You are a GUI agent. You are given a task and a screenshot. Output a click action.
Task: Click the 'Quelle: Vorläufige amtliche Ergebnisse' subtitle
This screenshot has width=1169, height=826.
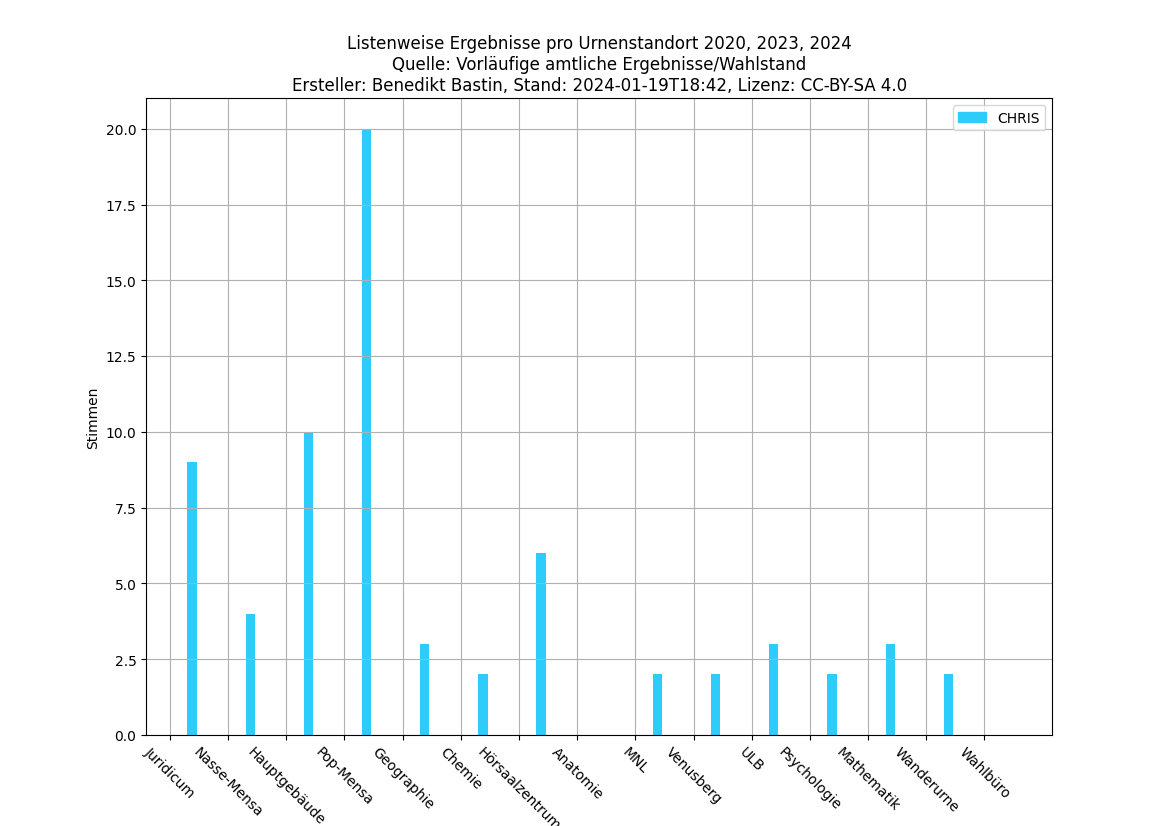tap(598, 64)
